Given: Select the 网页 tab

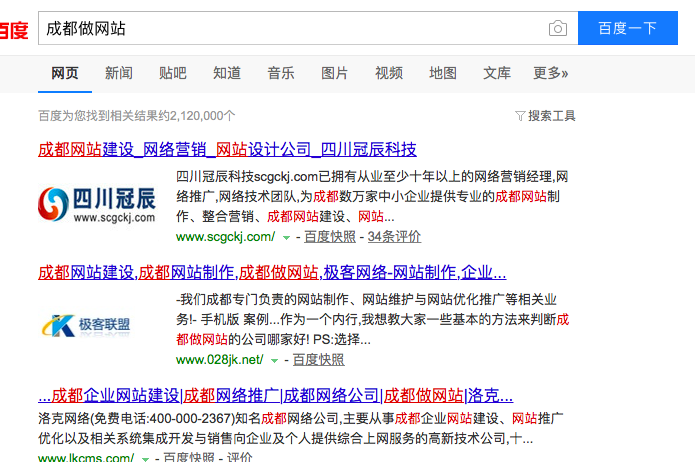Looking at the screenshot, I should 65,73.
